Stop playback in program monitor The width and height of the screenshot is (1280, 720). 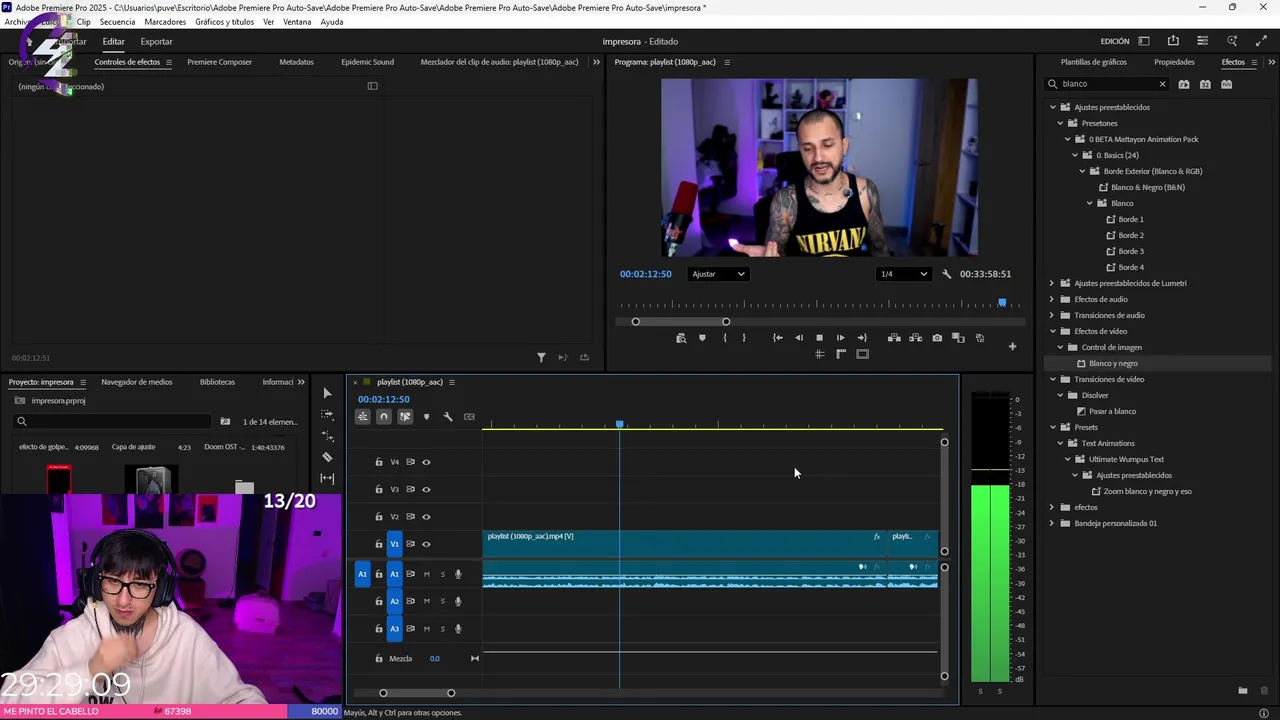pyautogui.click(x=819, y=338)
